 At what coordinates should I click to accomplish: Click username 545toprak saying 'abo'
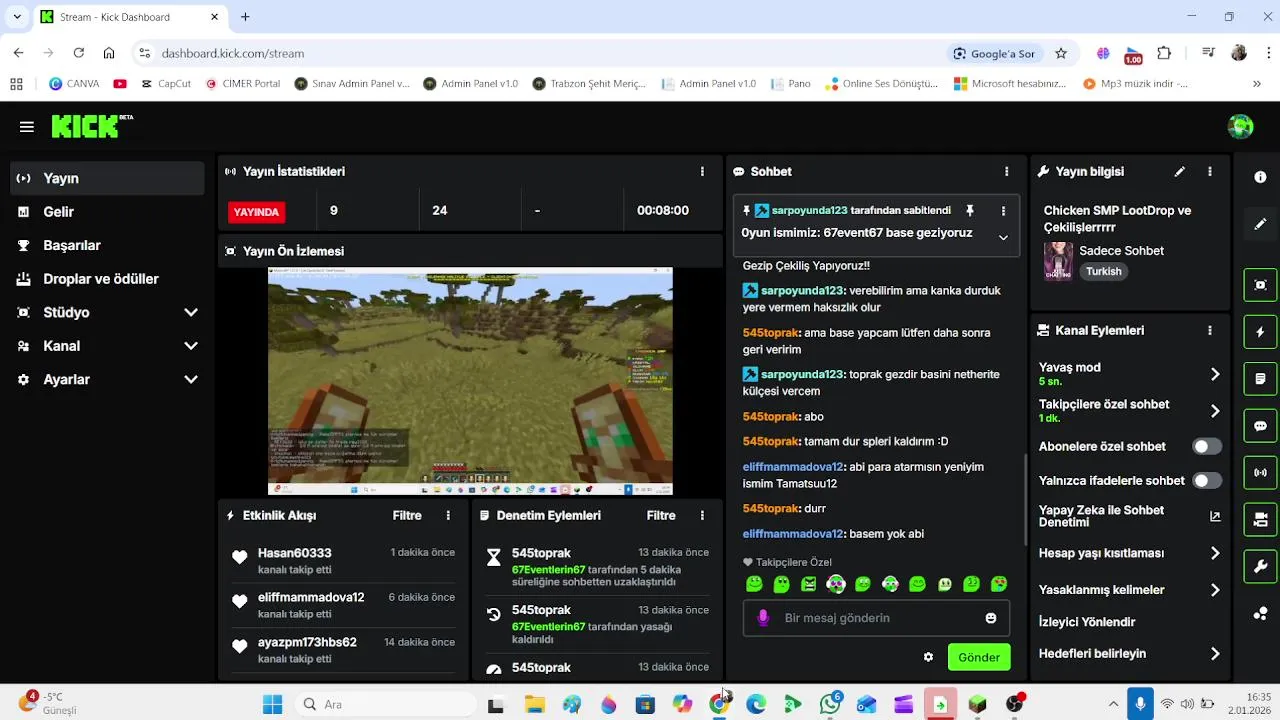771,416
